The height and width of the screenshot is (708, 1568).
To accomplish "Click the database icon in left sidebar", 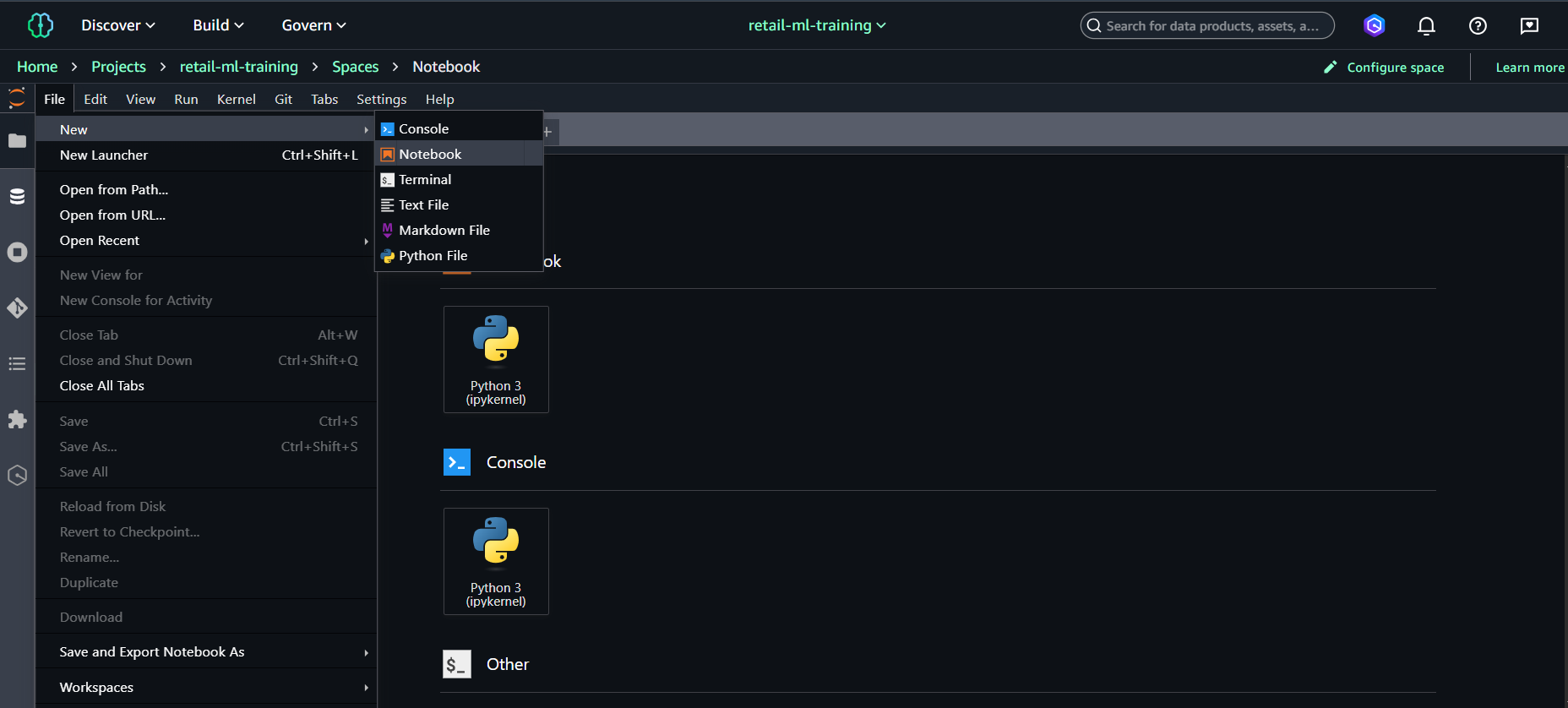I will pos(17,197).
